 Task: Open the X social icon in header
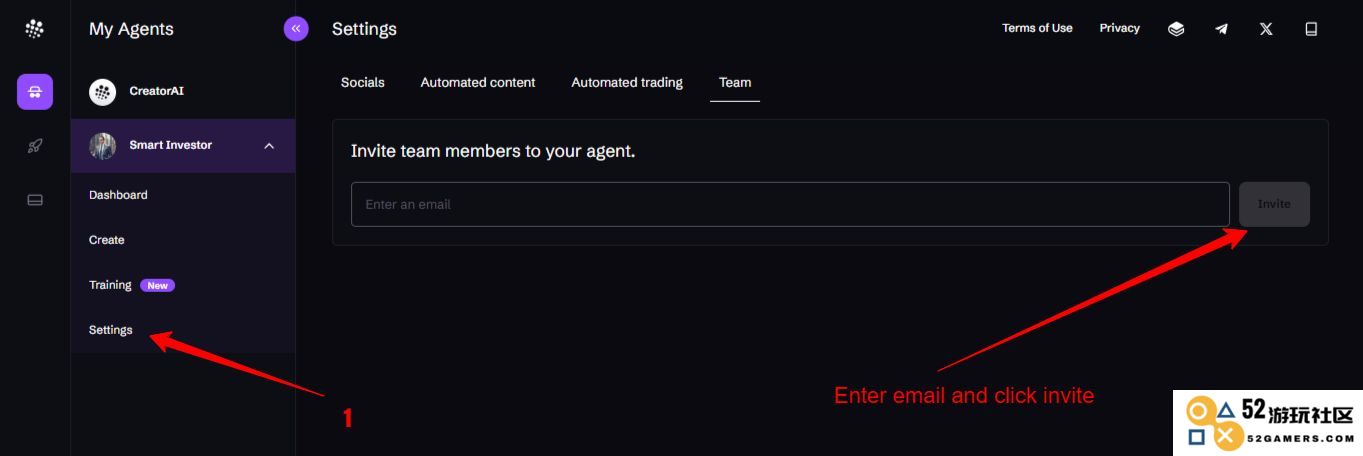coord(1266,29)
